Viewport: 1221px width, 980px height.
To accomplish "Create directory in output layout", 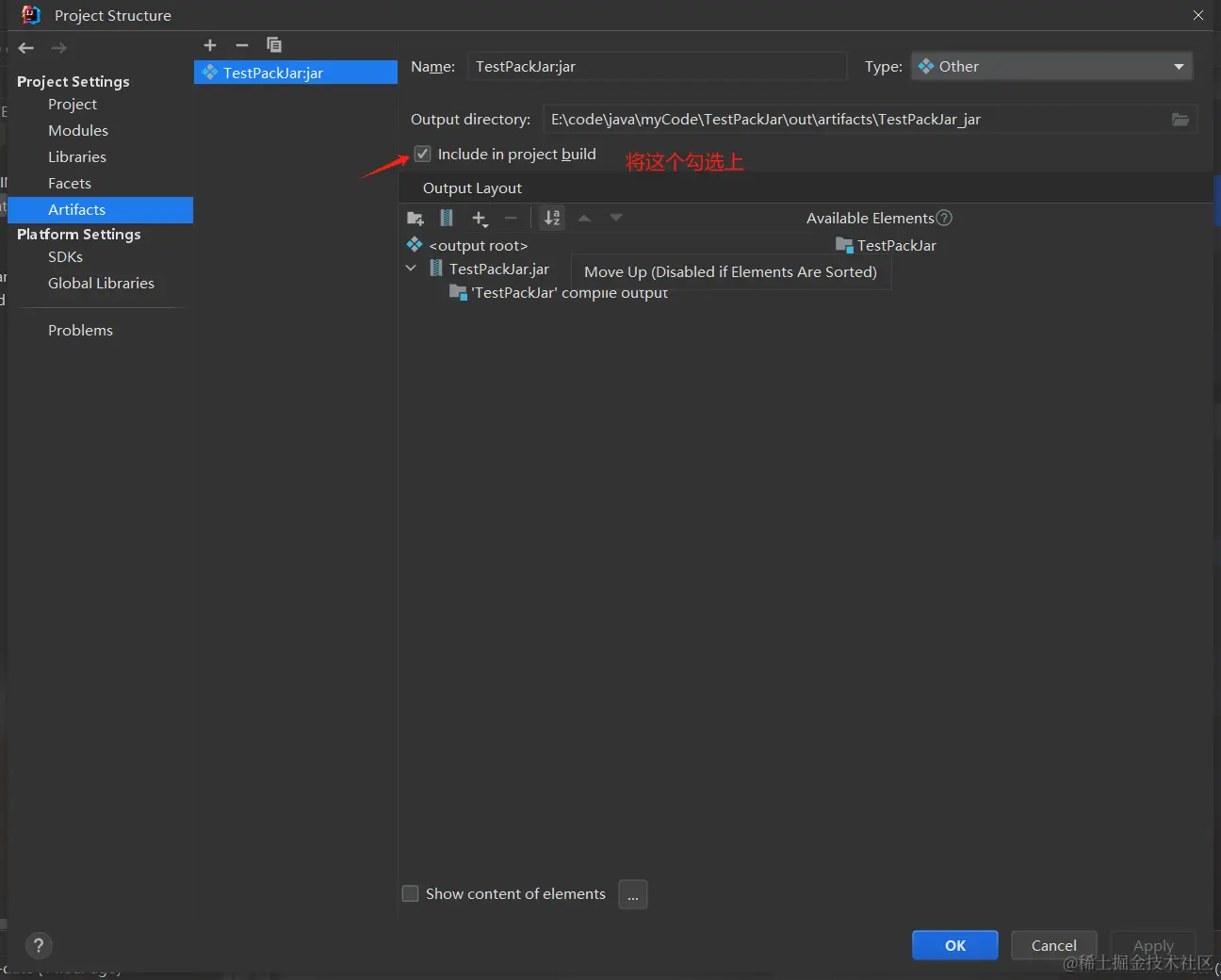I will 415,219.
